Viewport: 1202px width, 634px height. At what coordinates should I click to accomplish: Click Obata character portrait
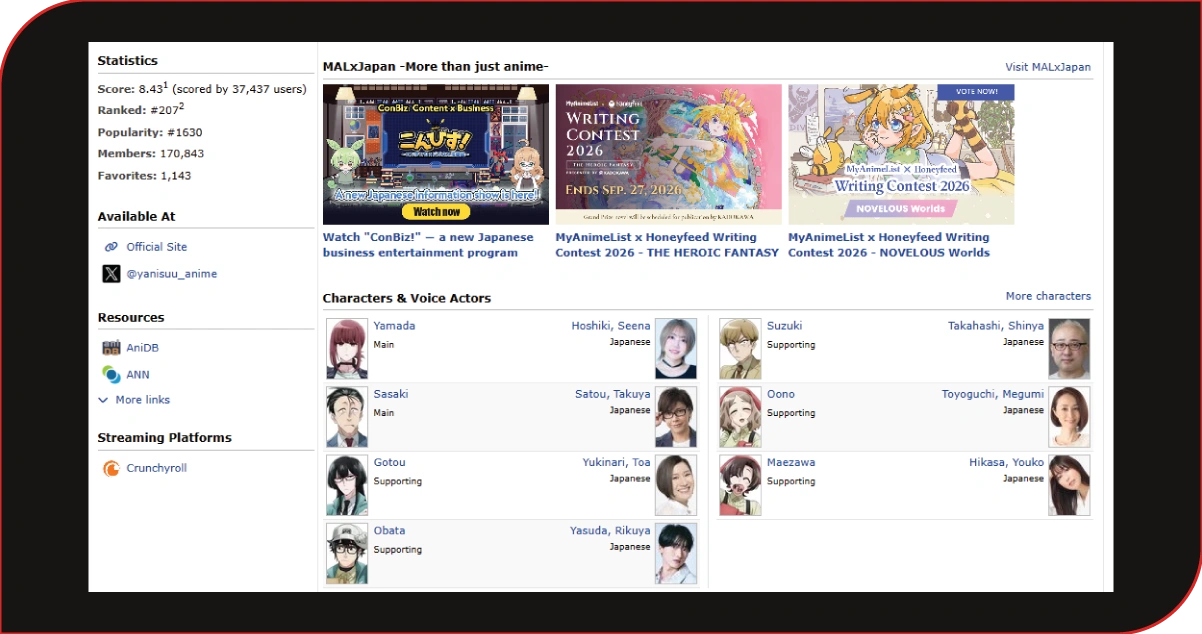[347, 554]
